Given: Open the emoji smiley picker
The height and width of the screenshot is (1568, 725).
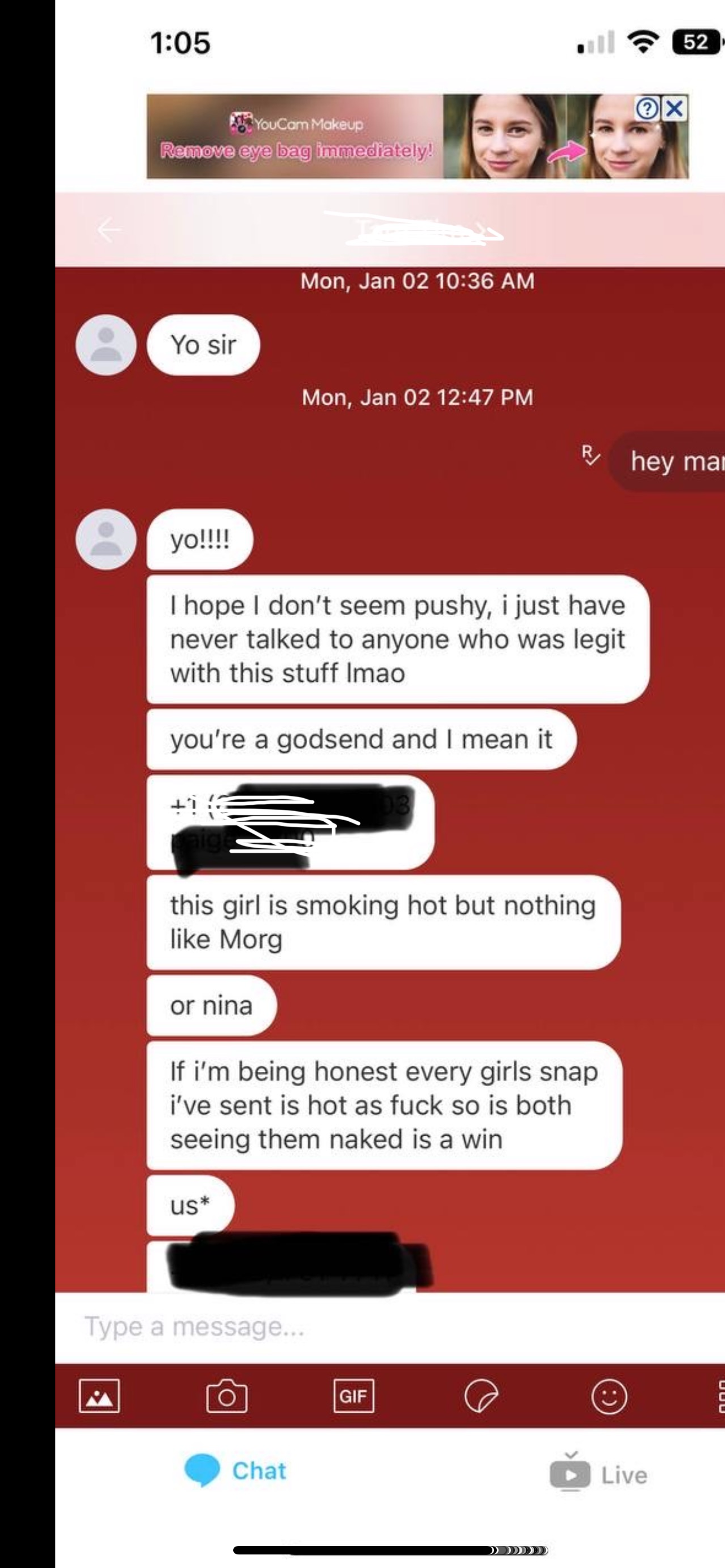Looking at the screenshot, I should pyautogui.click(x=609, y=1396).
